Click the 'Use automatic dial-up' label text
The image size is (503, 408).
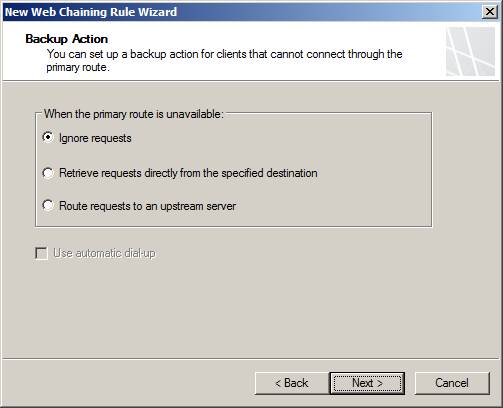[x=104, y=253]
